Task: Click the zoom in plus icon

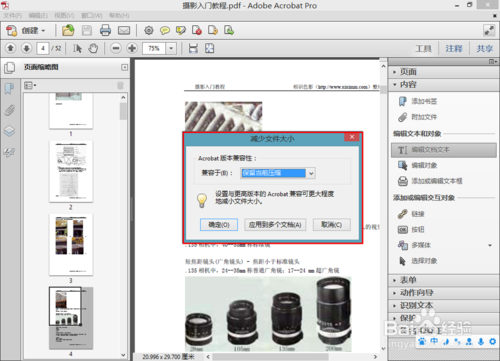Action: point(132,48)
